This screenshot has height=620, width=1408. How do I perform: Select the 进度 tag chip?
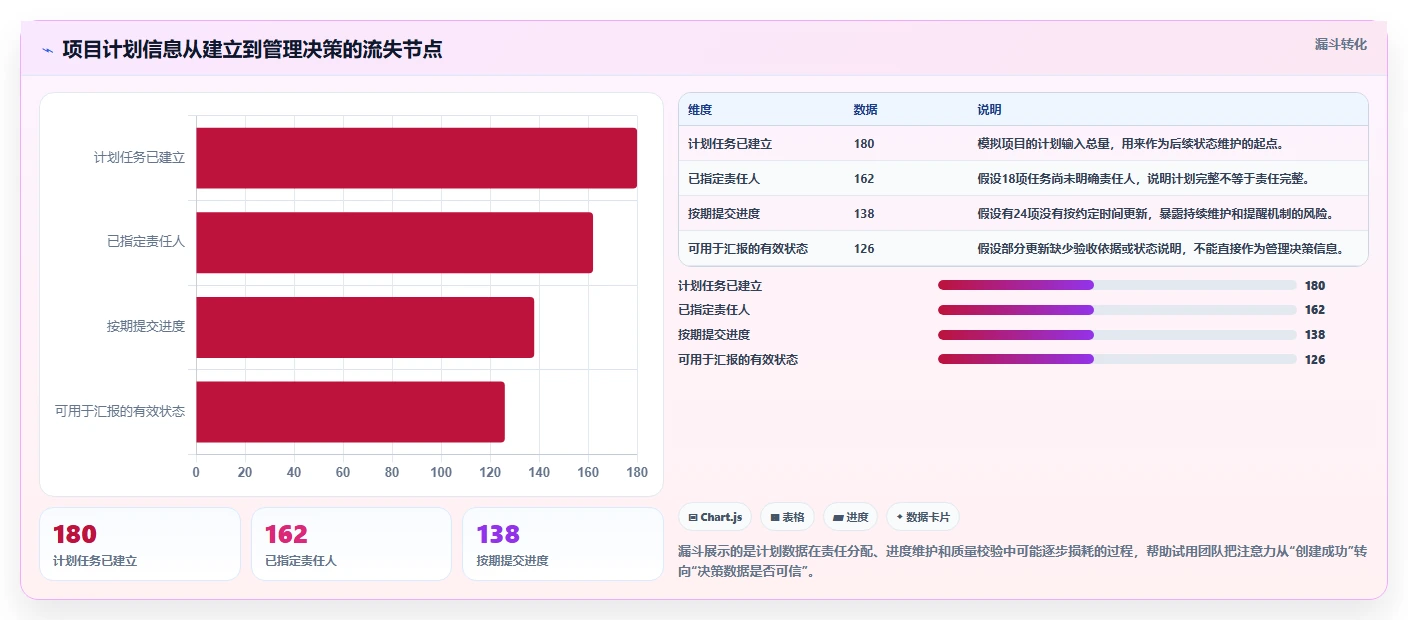click(850, 517)
